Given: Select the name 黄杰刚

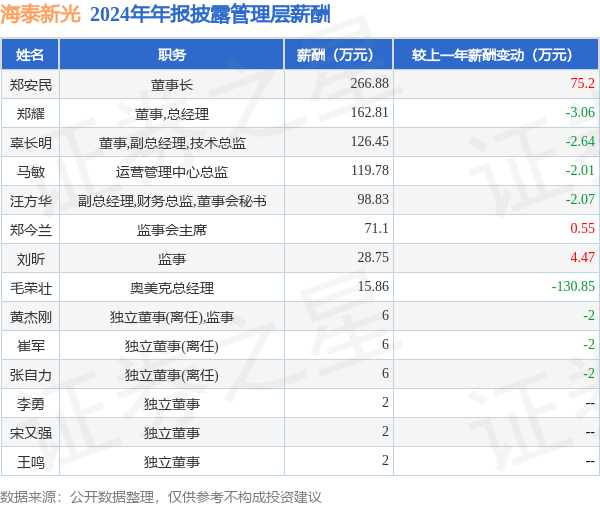Looking at the screenshot, I should point(30,317).
